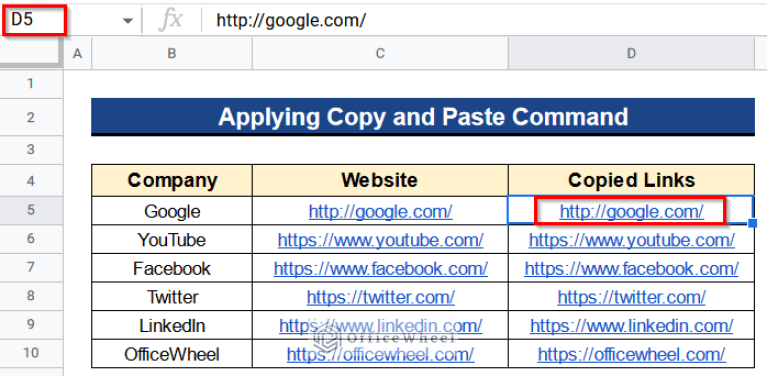Click the fx function icon
Viewport: 767px width, 376px height.
(x=172, y=21)
